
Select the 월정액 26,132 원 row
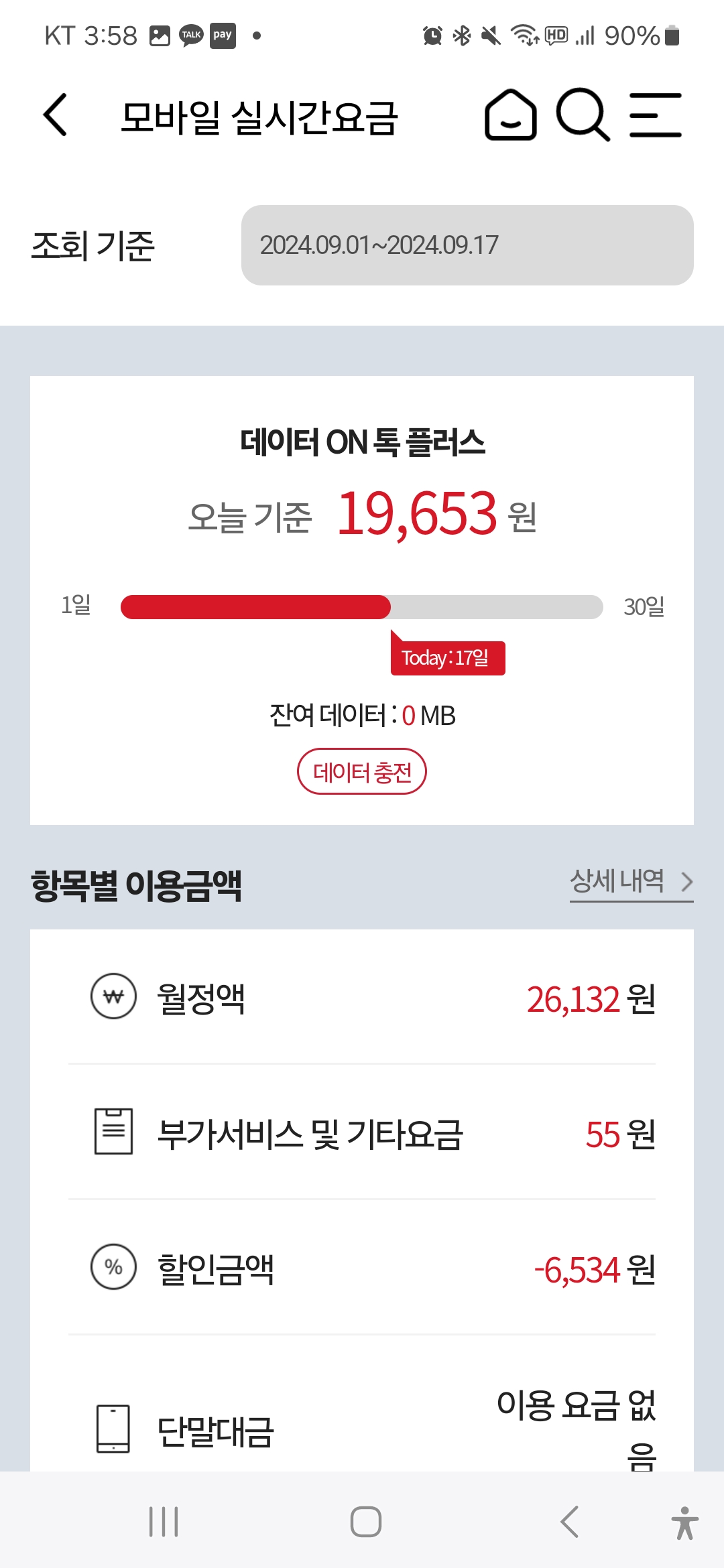click(x=362, y=998)
